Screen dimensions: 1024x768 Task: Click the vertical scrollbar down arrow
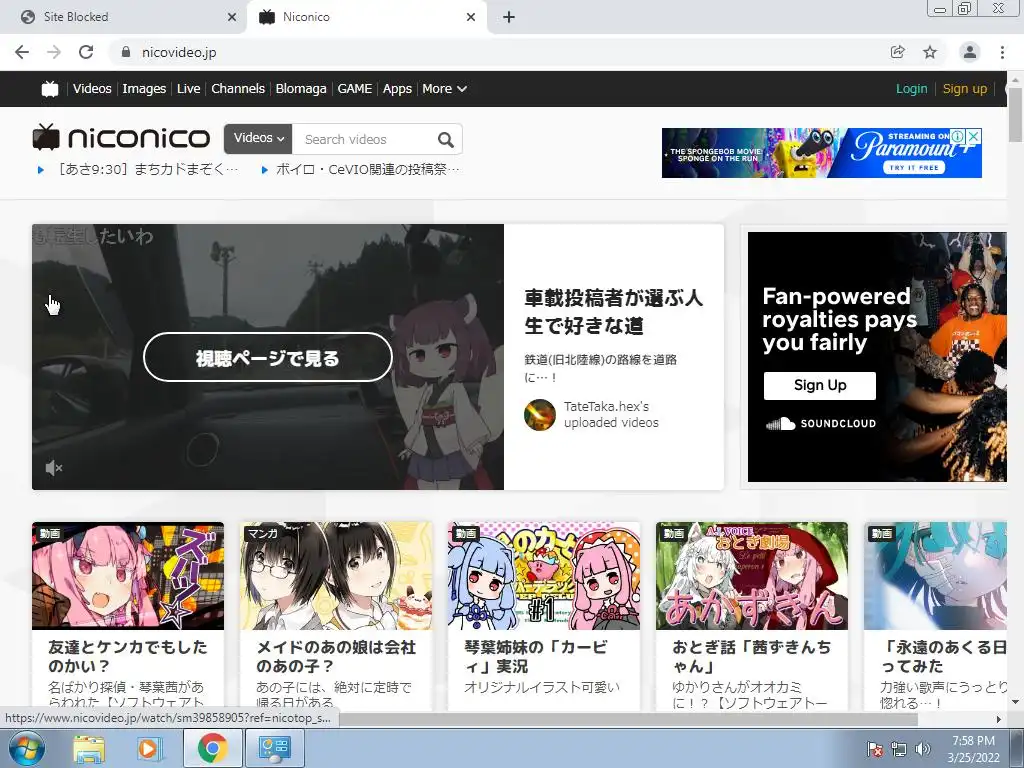tap(1015, 703)
